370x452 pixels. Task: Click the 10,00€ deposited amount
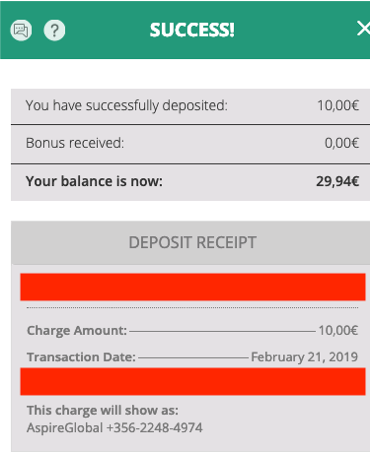[x=338, y=105]
